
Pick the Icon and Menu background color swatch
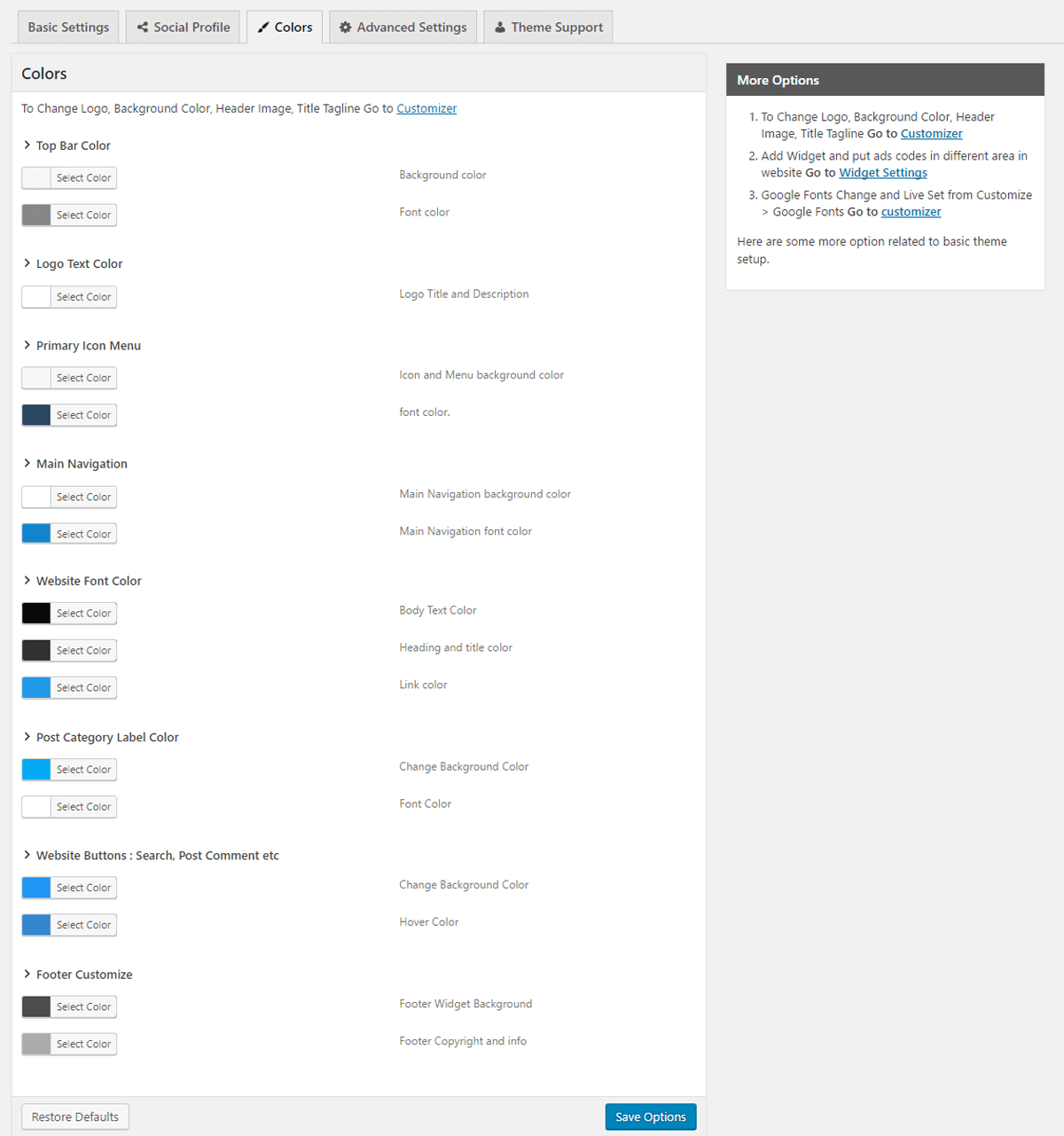[x=36, y=378]
